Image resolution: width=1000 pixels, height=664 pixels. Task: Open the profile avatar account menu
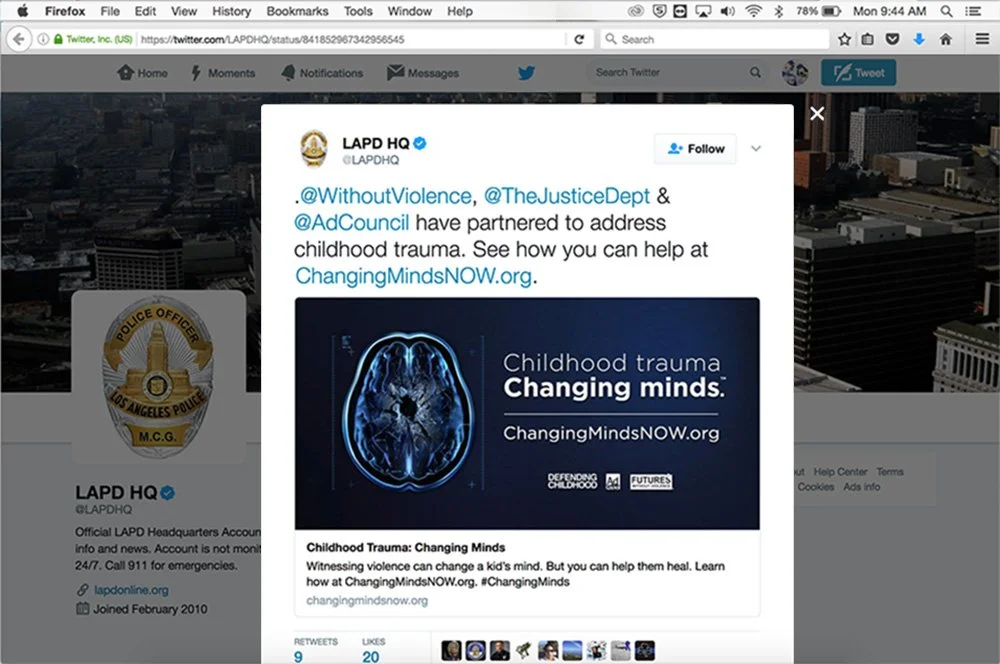(795, 73)
